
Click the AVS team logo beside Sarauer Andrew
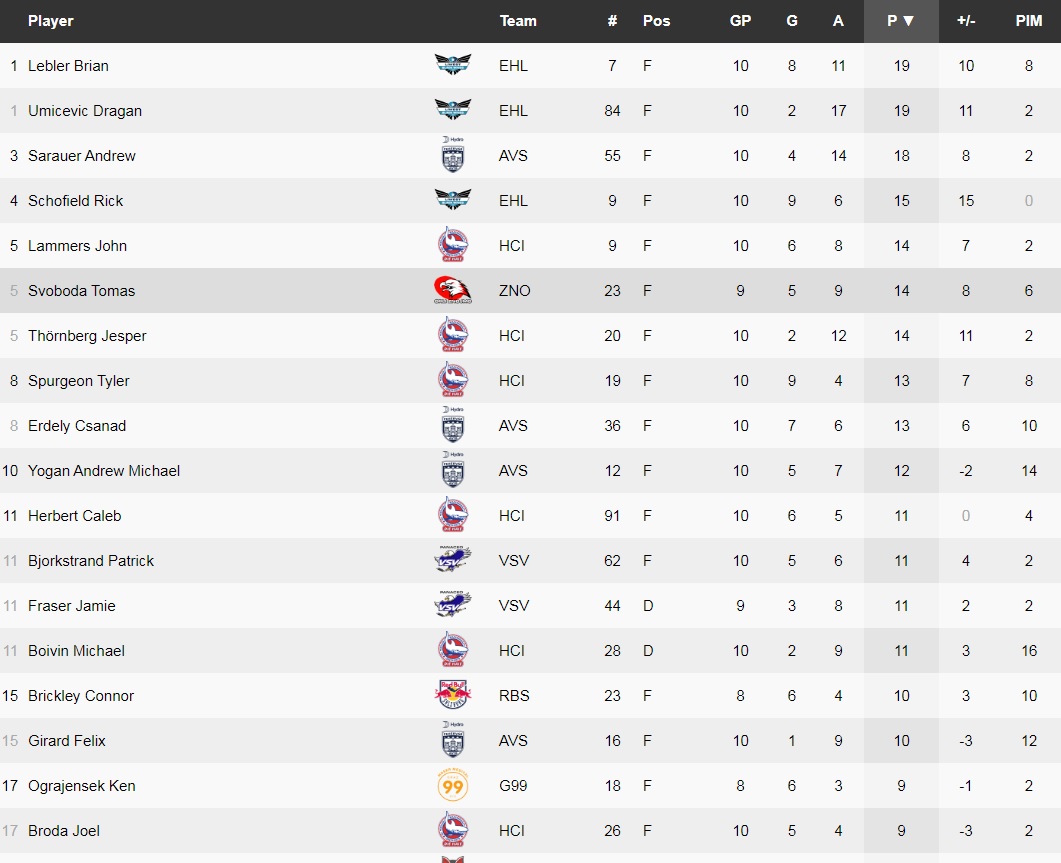453,156
